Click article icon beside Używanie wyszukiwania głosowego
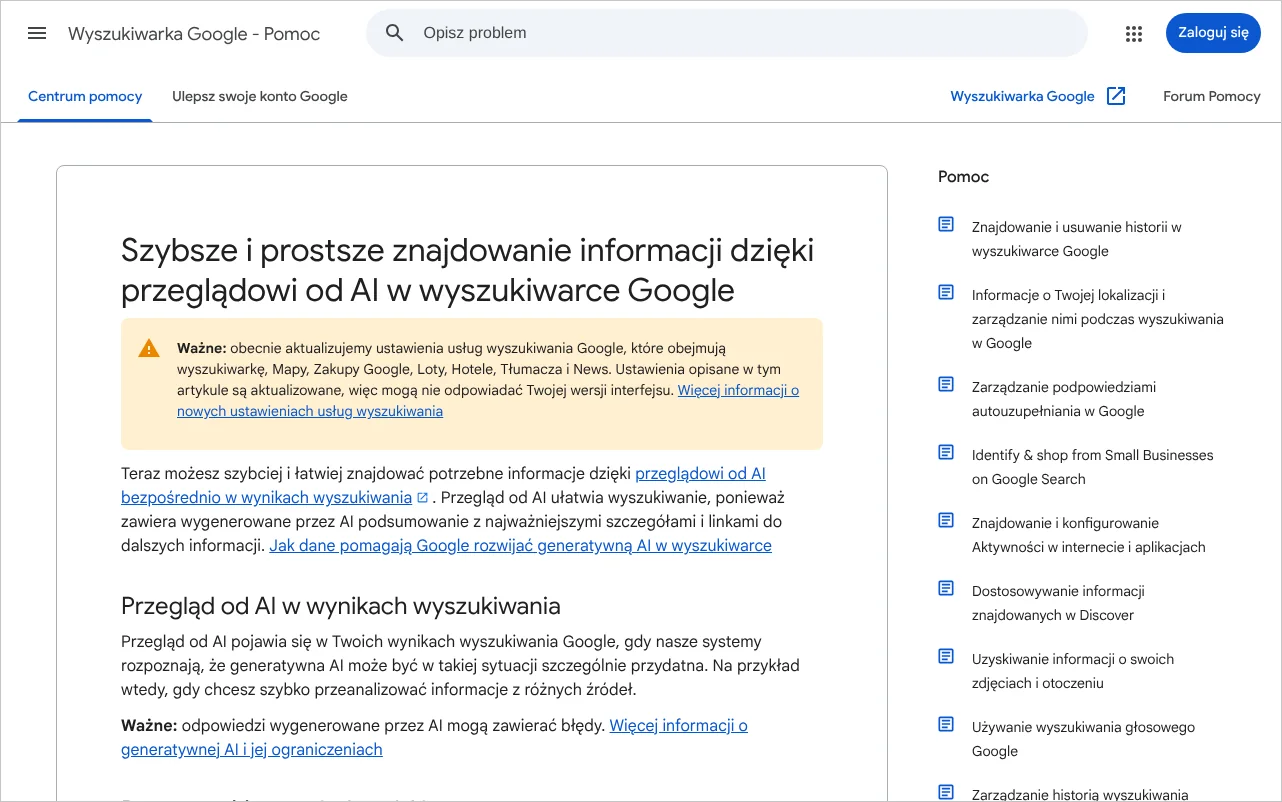 [x=946, y=724]
